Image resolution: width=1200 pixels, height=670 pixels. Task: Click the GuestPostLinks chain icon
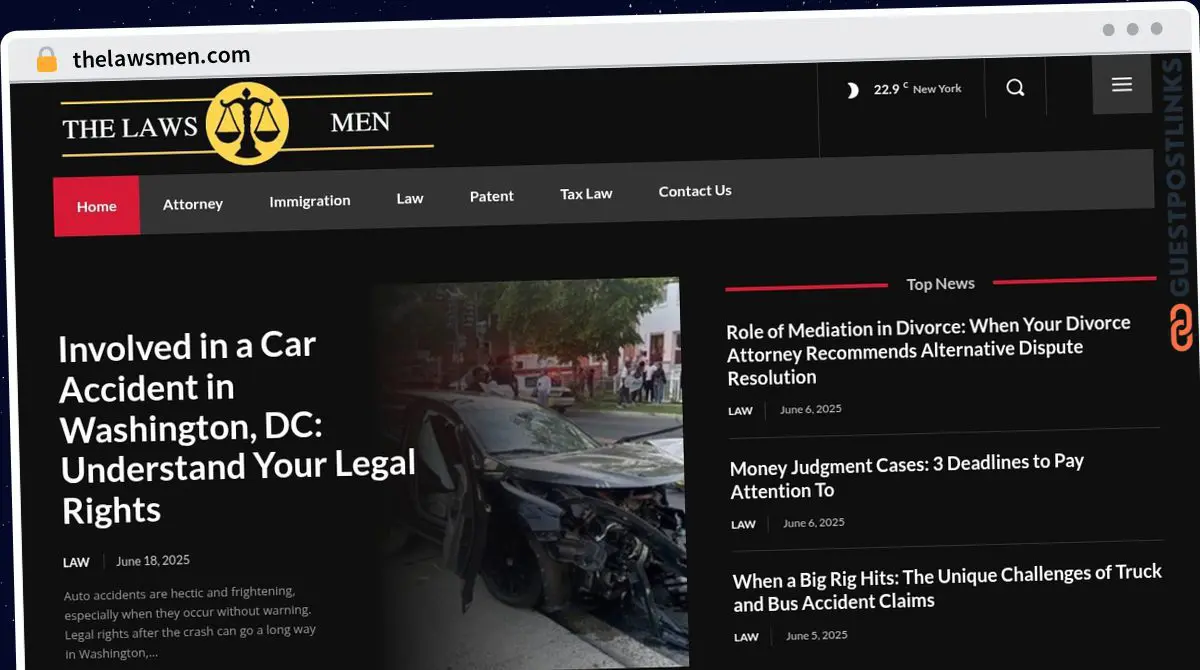1181,328
